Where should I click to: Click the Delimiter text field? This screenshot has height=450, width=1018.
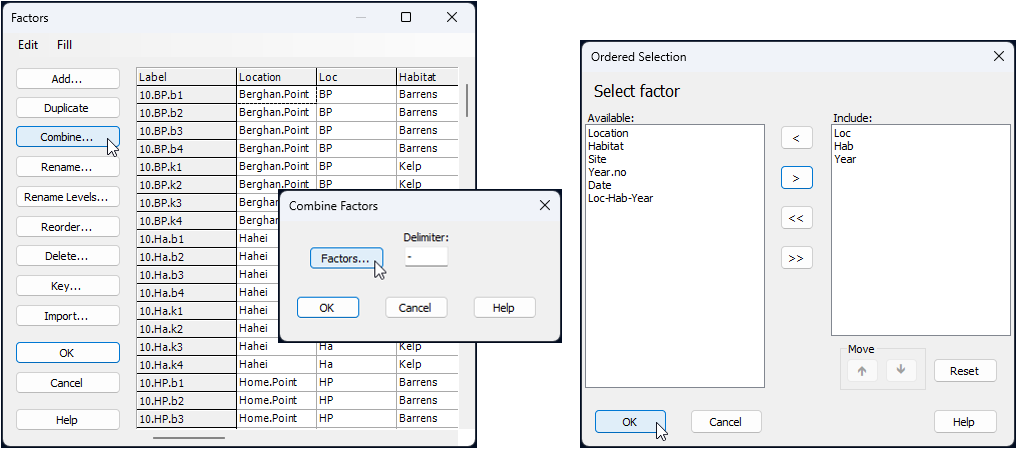pyautogui.click(x=426, y=257)
